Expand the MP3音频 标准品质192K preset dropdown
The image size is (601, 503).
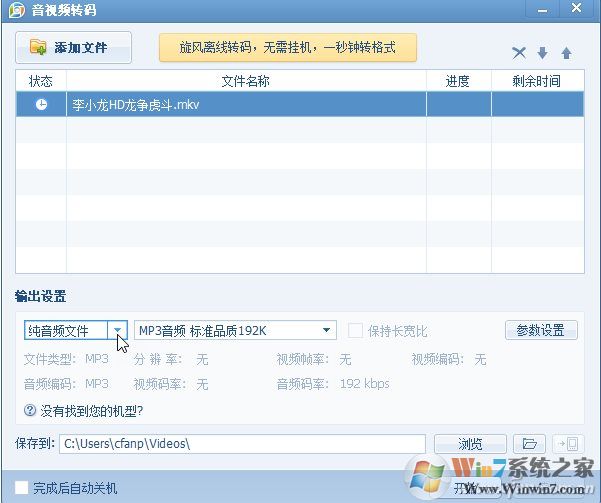coord(326,330)
